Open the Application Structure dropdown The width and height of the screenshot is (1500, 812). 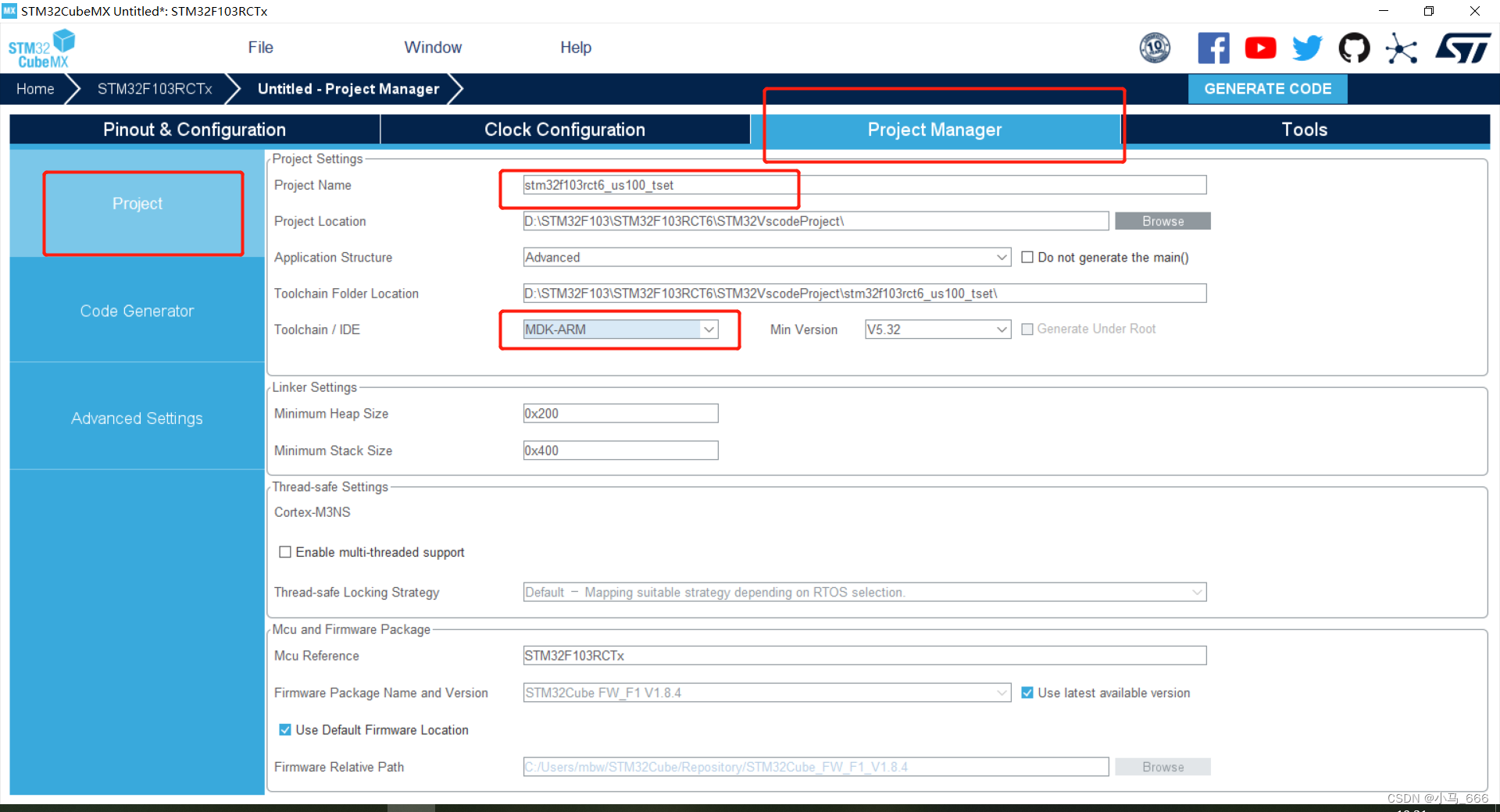tap(767, 257)
